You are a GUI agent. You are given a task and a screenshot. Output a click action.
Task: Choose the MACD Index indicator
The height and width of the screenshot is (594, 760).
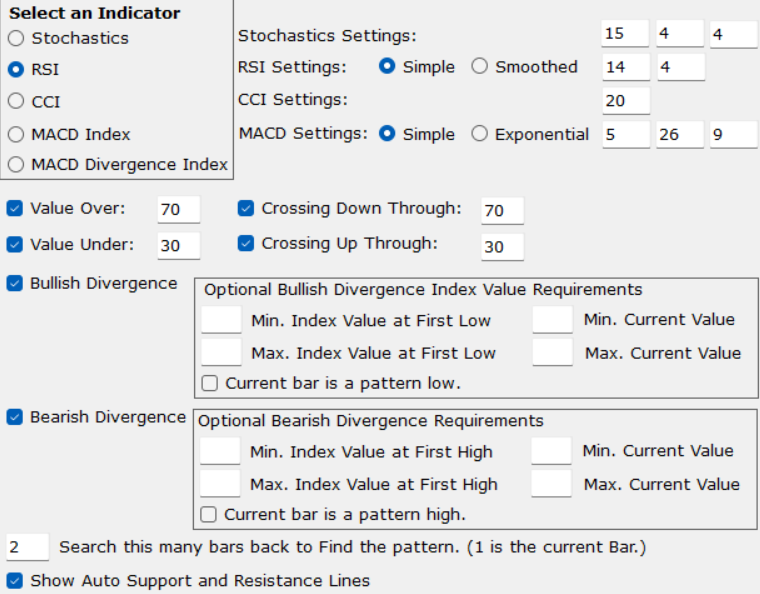click(16, 134)
